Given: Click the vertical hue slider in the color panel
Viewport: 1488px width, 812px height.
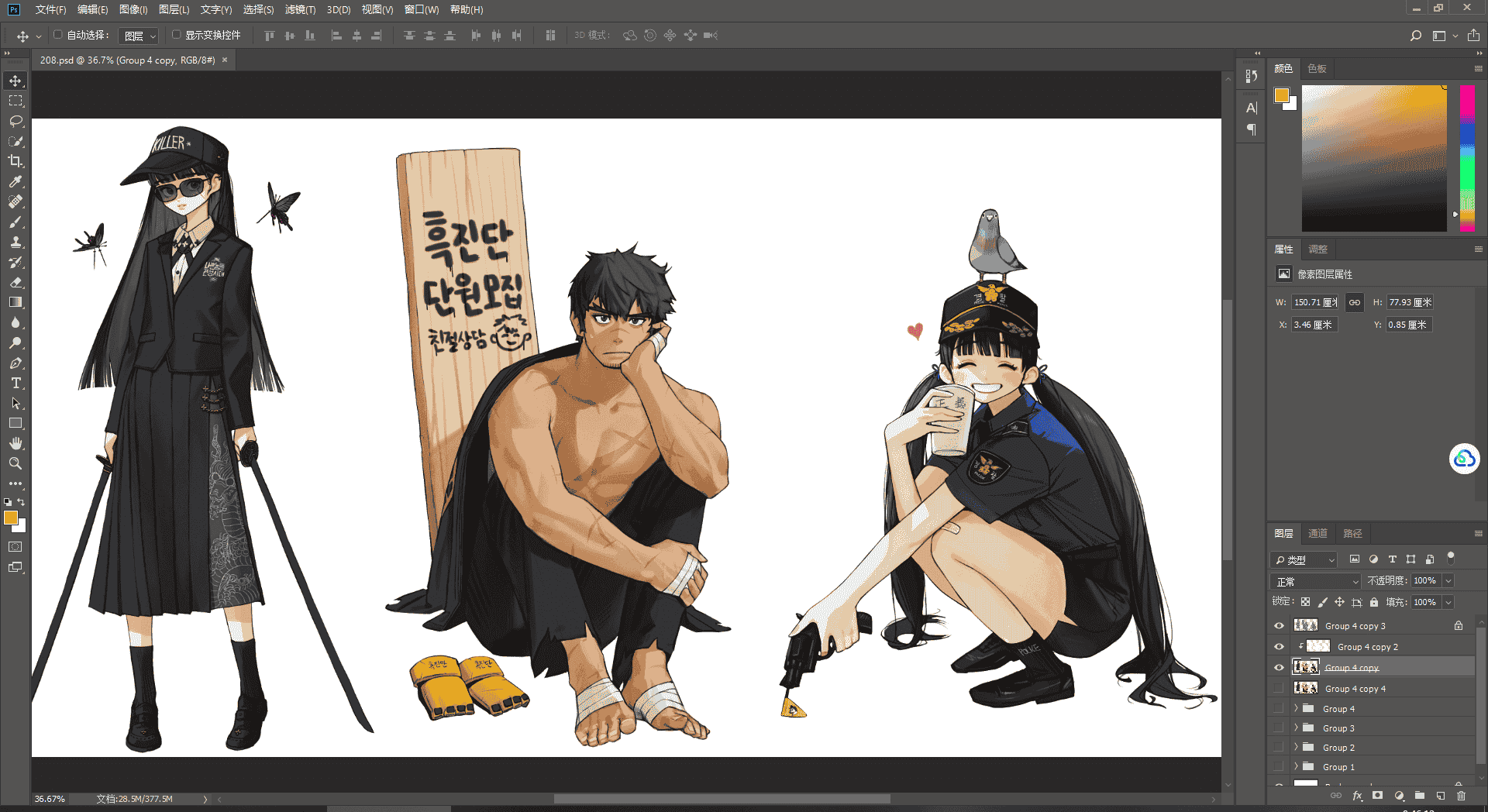Looking at the screenshot, I should (1467, 158).
